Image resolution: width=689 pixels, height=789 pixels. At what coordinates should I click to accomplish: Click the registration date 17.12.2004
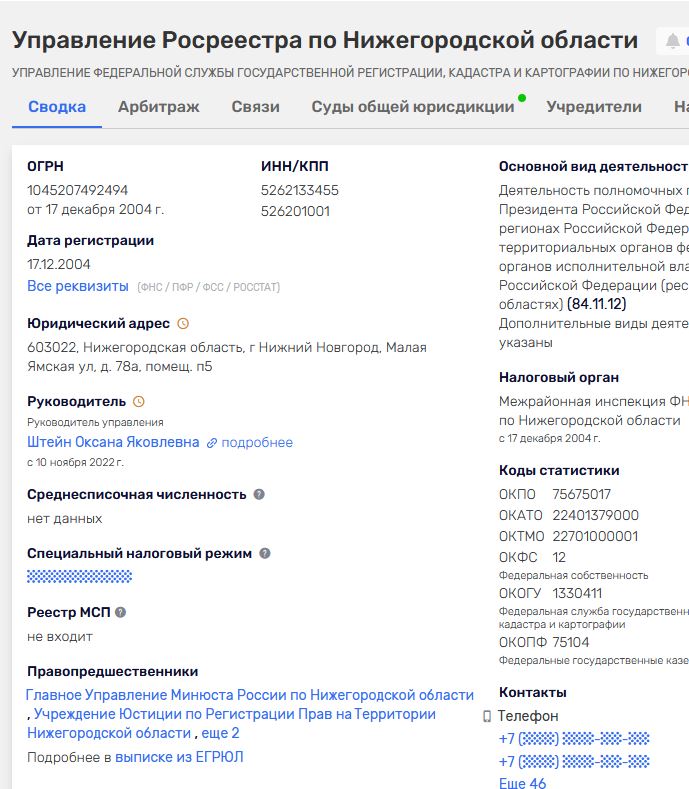pyautogui.click(x=59, y=264)
